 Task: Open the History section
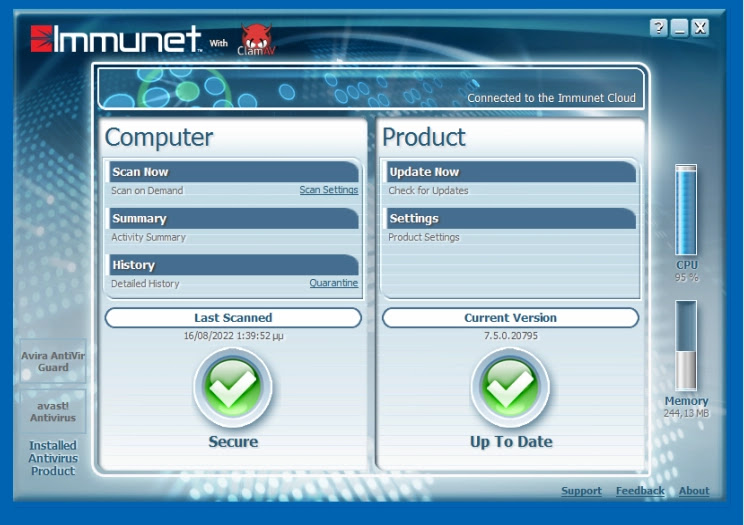234,265
